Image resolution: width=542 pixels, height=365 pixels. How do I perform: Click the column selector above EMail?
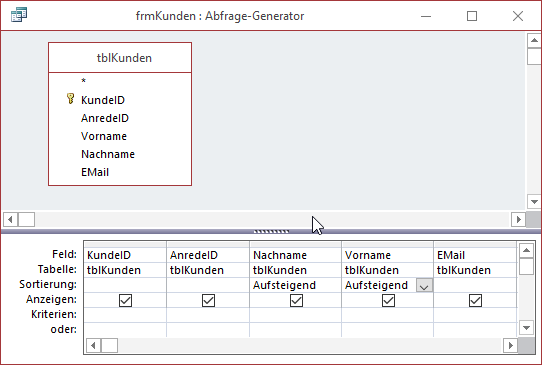475,245
